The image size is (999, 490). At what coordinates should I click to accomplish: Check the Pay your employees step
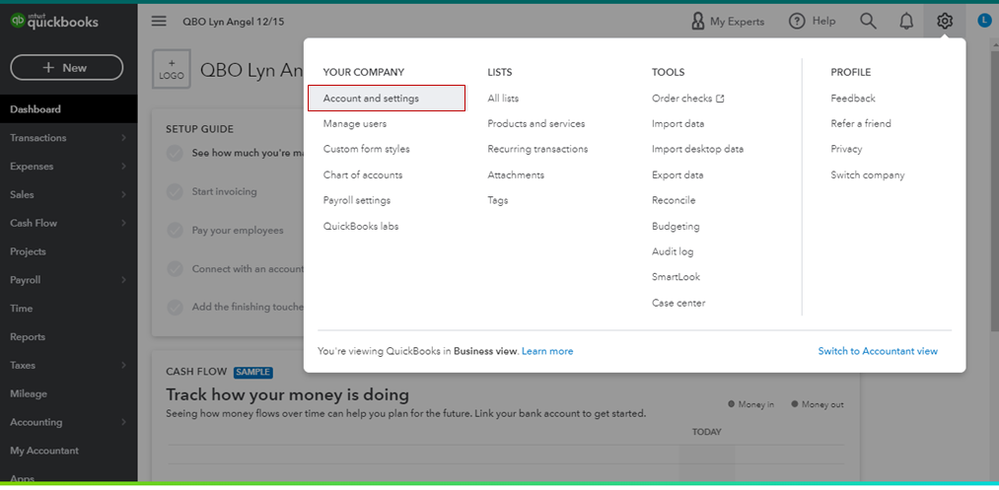tap(175, 230)
